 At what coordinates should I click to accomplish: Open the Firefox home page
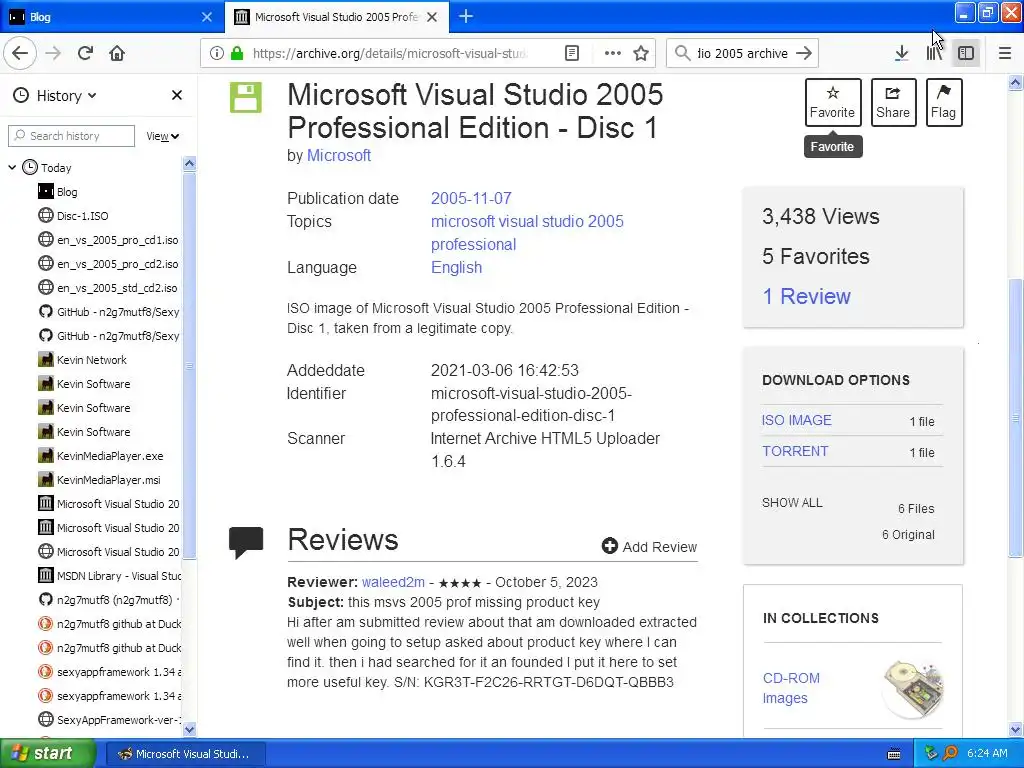coord(117,53)
